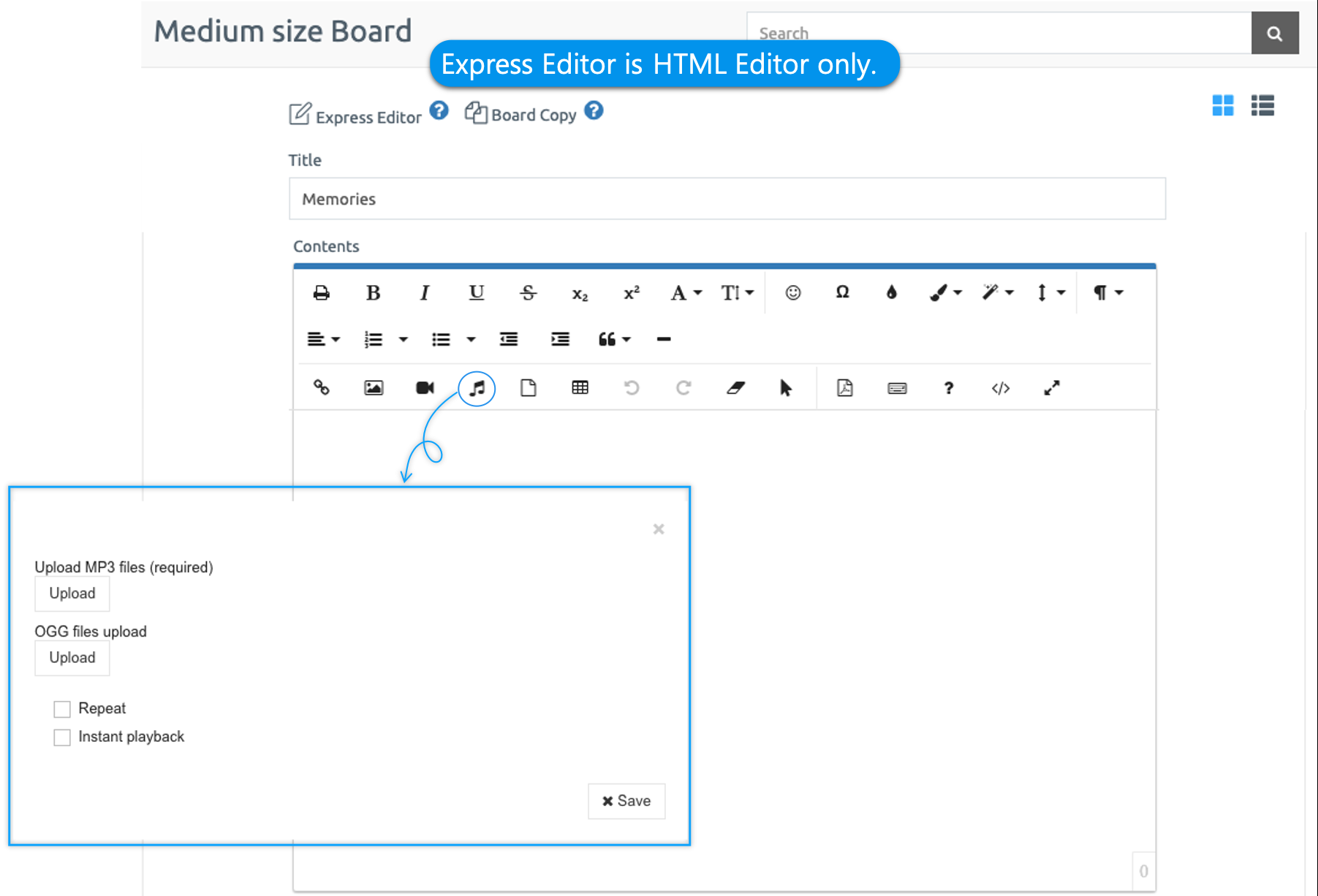The height and width of the screenshot is (896, 1318).
Task: Toggle the HTML code view icon
Action: (1000, 388)
